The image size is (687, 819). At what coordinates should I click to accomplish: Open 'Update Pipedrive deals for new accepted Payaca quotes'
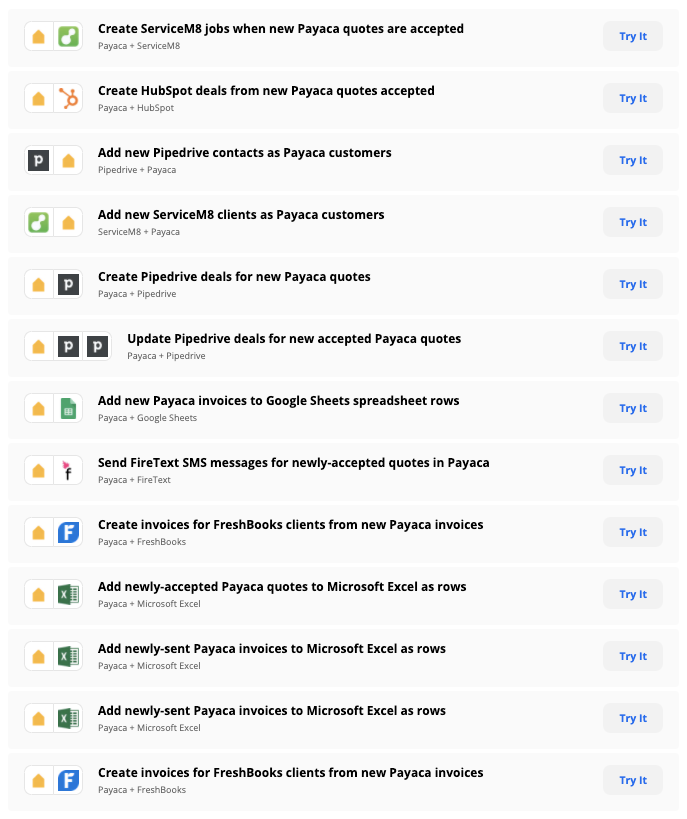[294, 338]
